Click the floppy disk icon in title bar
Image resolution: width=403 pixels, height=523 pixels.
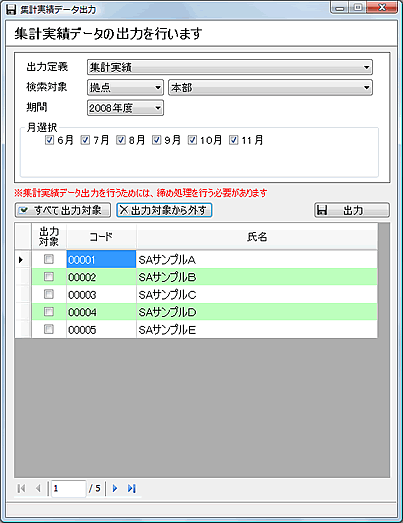pos(11,9)
